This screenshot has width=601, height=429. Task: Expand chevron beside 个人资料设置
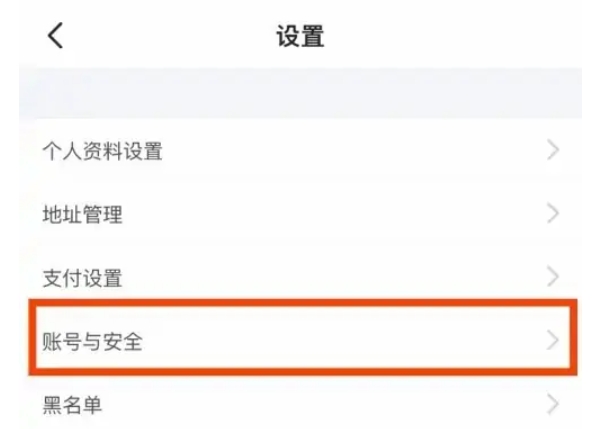point(552,151)
